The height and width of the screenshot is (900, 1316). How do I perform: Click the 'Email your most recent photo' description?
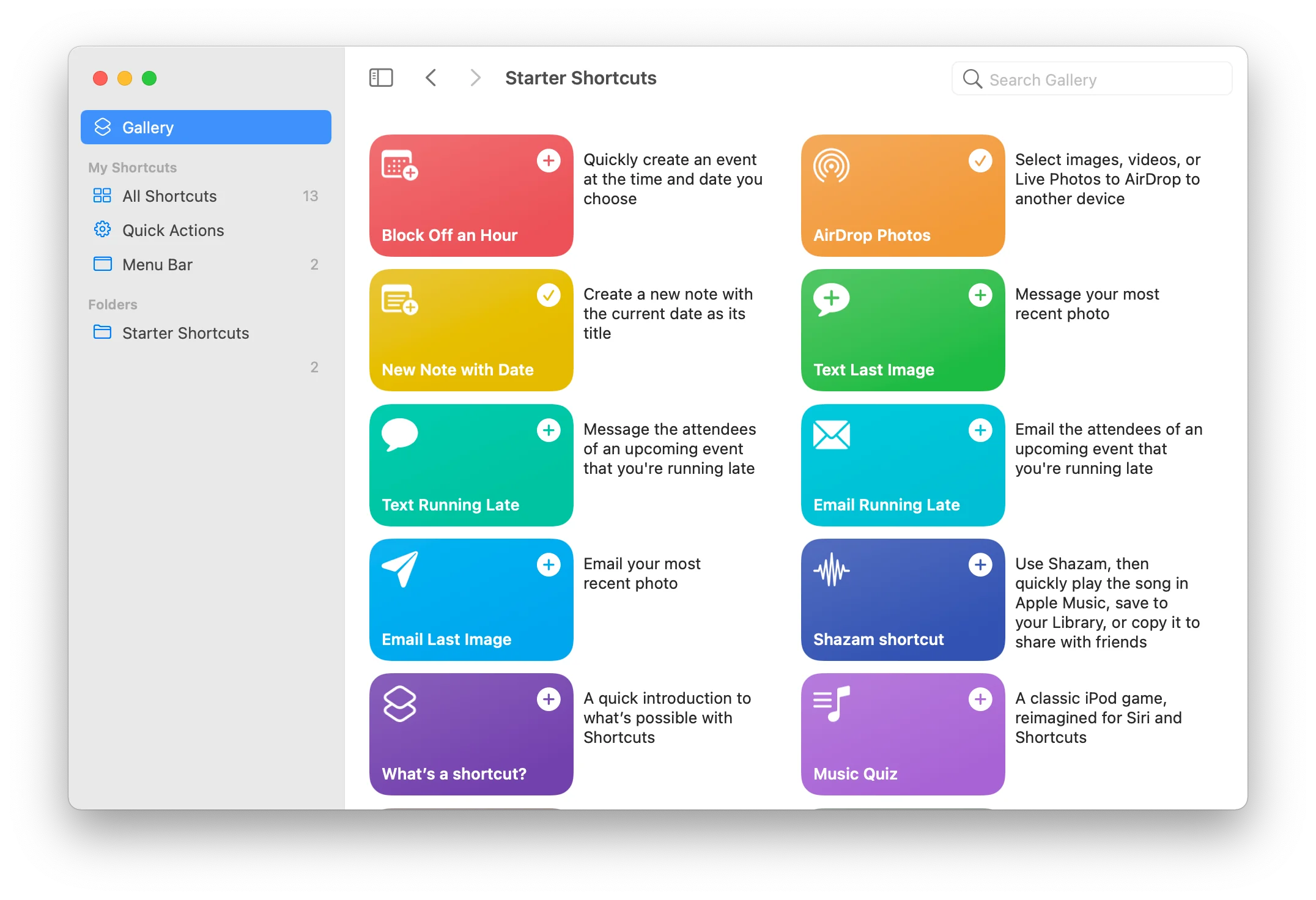(x=641, y=574)
